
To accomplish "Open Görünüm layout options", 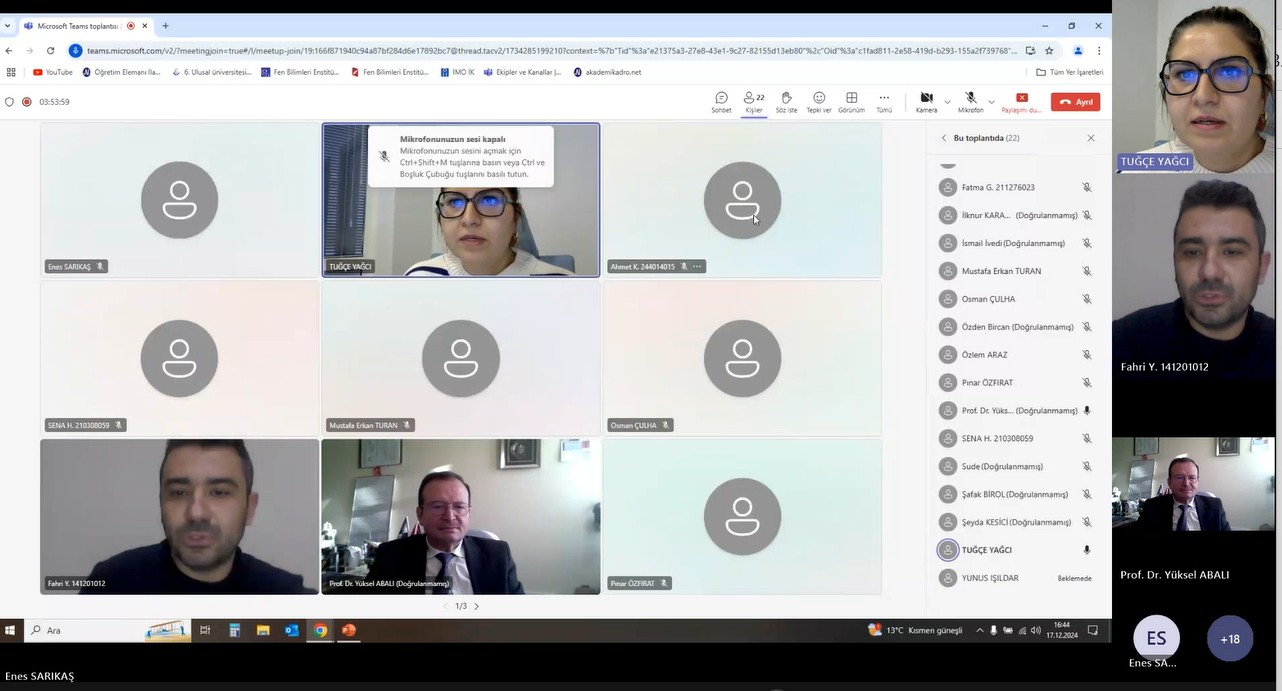I will point(851,101).
